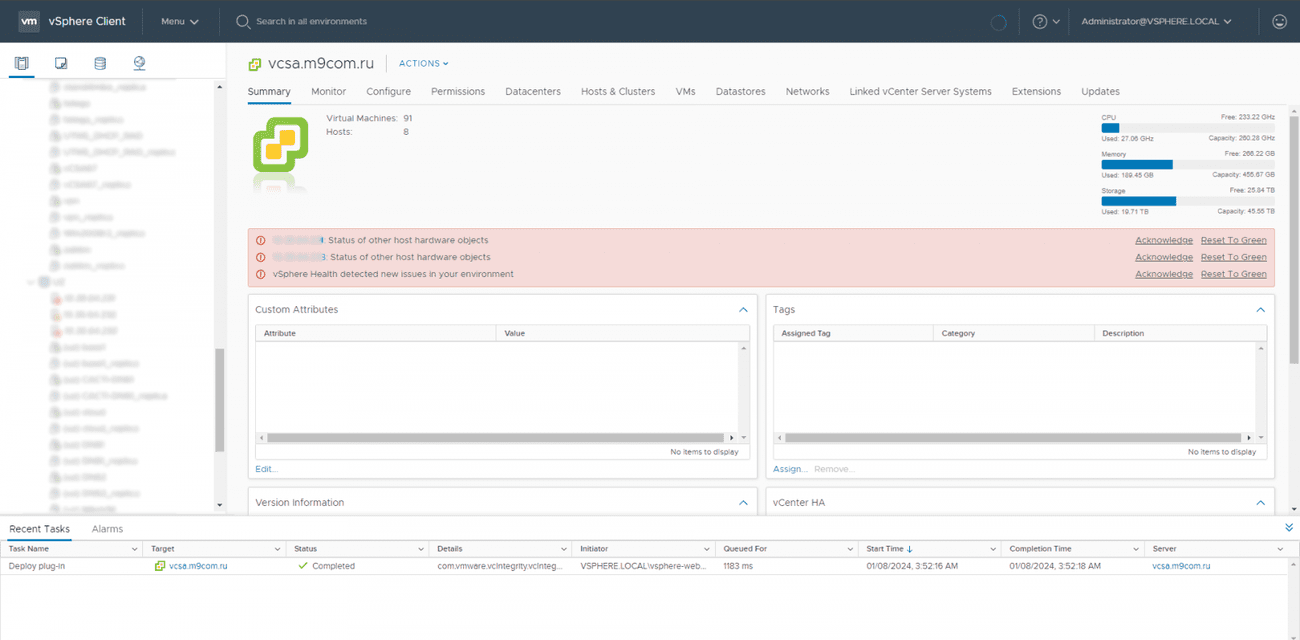This screenshot has height=640, width=1300.
Task: Acknowledge the vSphere Health alert
Action: pyautogui.click(x=1163, y=274)
